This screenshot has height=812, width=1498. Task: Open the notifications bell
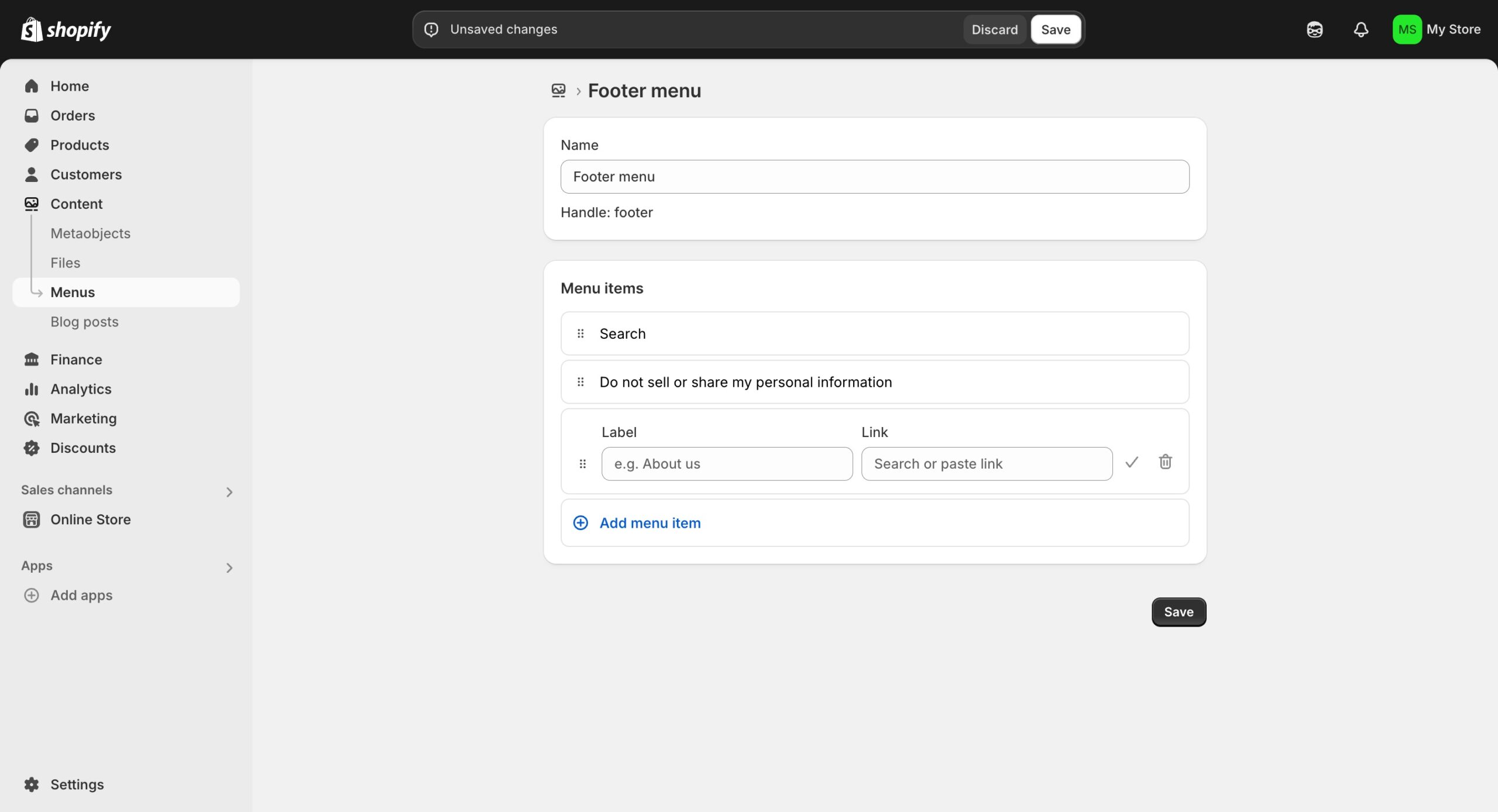pyautogui.click(x=1361, y=29)
